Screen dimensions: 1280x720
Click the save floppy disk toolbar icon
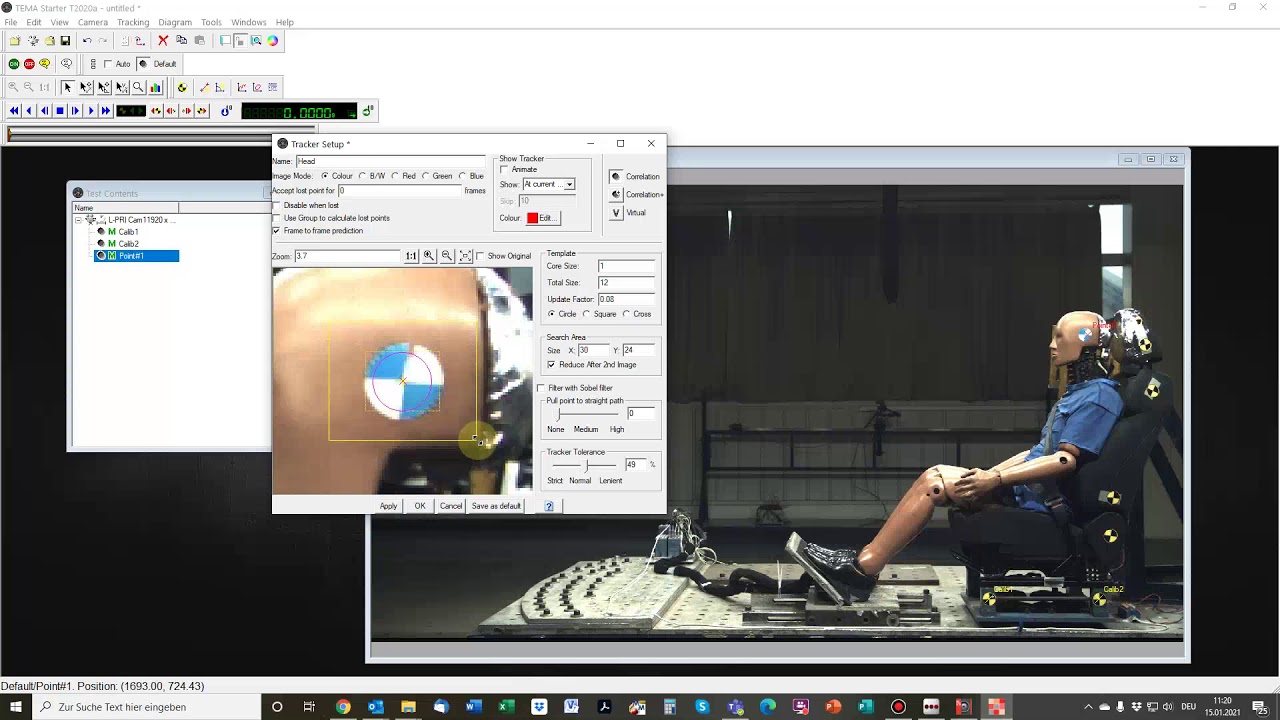(65, 41)
